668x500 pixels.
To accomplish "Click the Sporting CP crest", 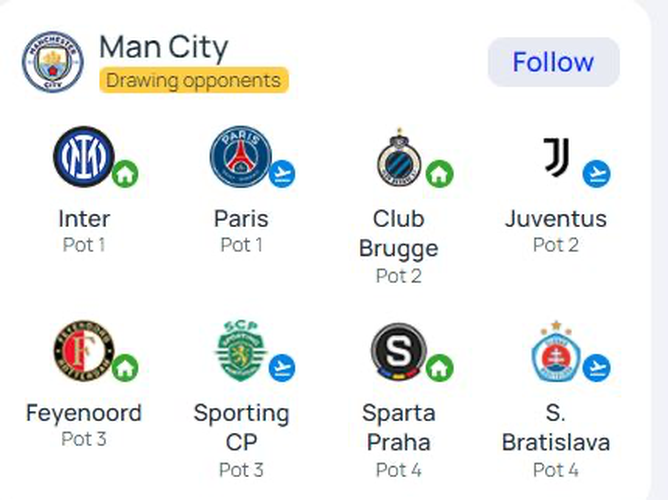I will 241,351.
